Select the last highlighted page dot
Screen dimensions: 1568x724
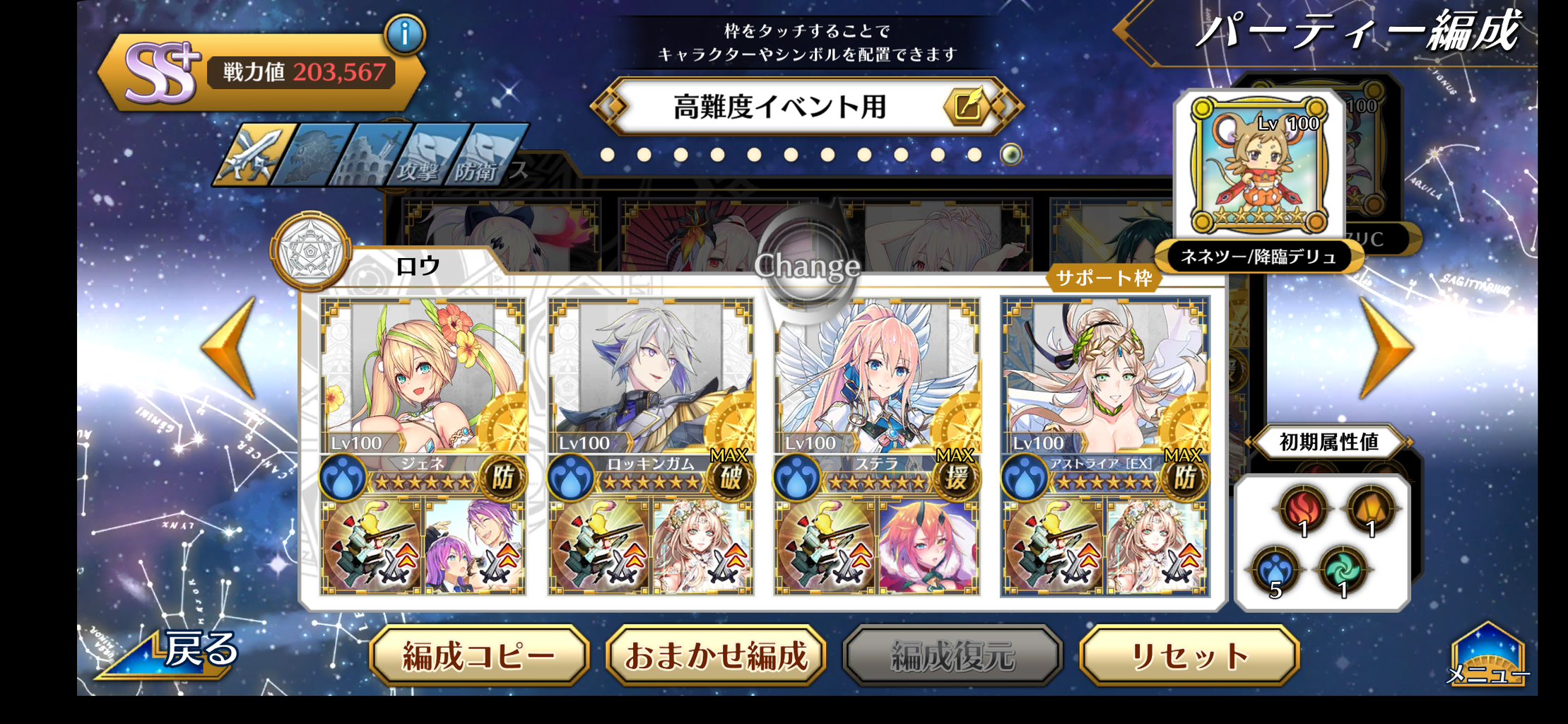(1011, 154)
